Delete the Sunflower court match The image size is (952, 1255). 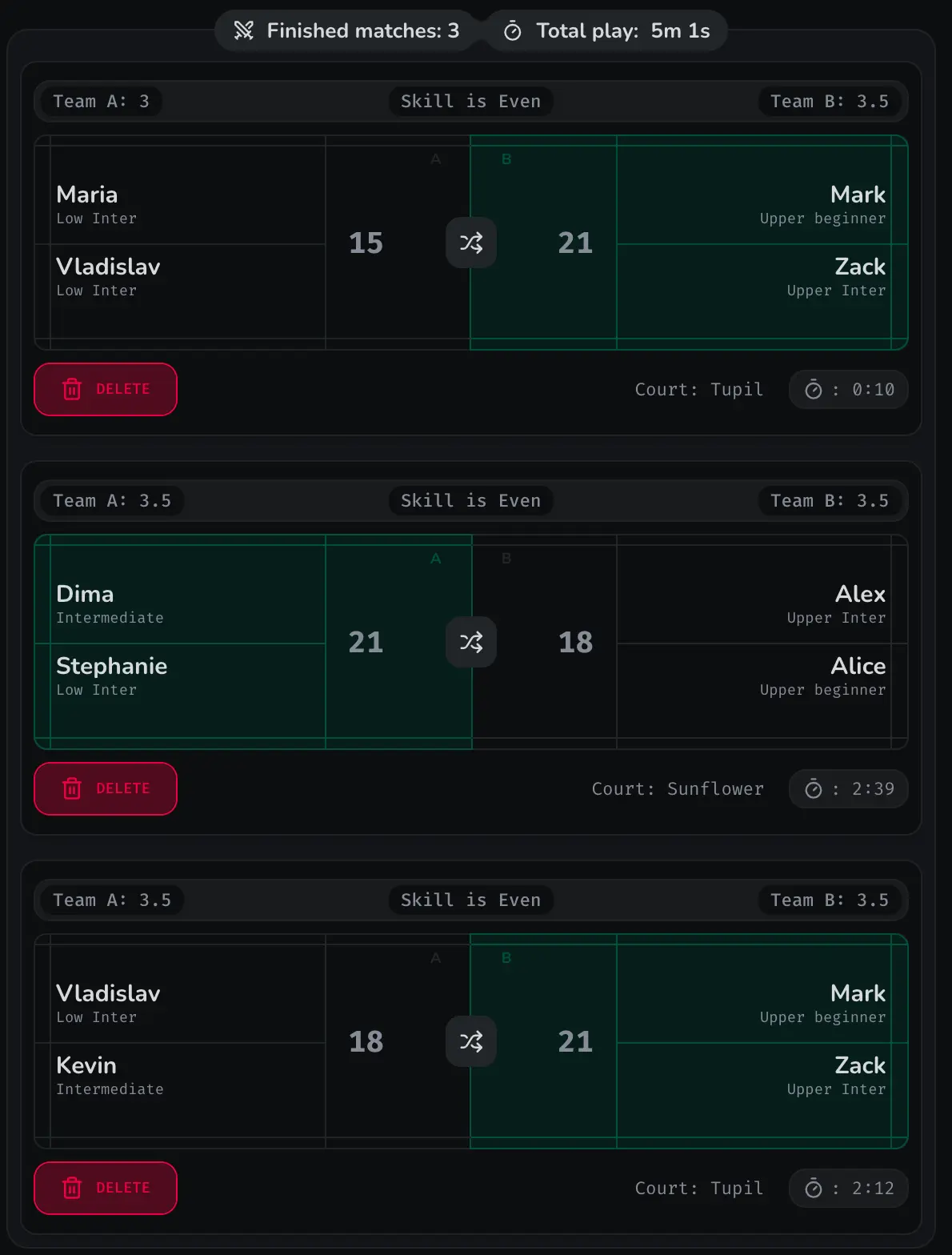click(x=105, y=789)
